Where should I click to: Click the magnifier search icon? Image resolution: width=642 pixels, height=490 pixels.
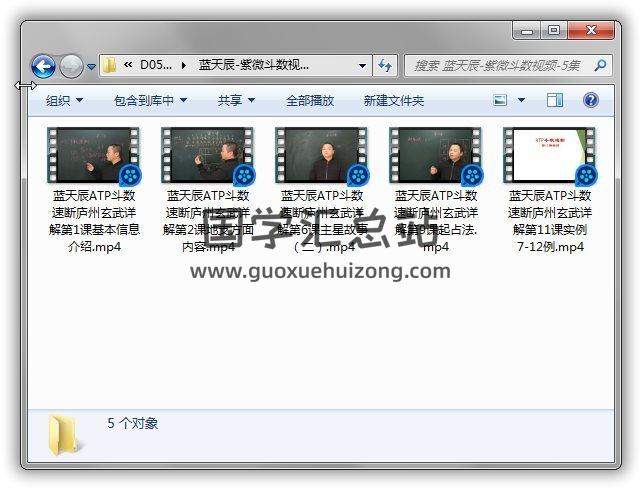[600, 65]
